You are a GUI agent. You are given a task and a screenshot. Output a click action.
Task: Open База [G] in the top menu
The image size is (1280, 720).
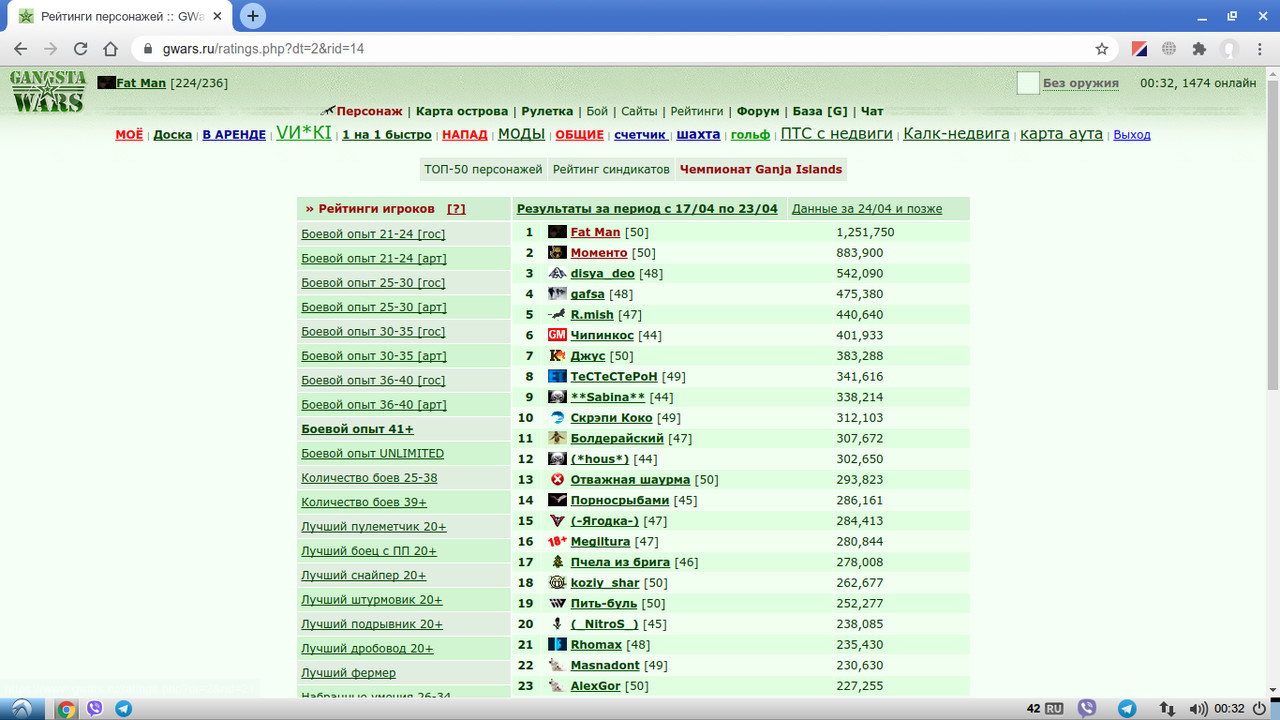pyautogui.click(x=820, y=112)
